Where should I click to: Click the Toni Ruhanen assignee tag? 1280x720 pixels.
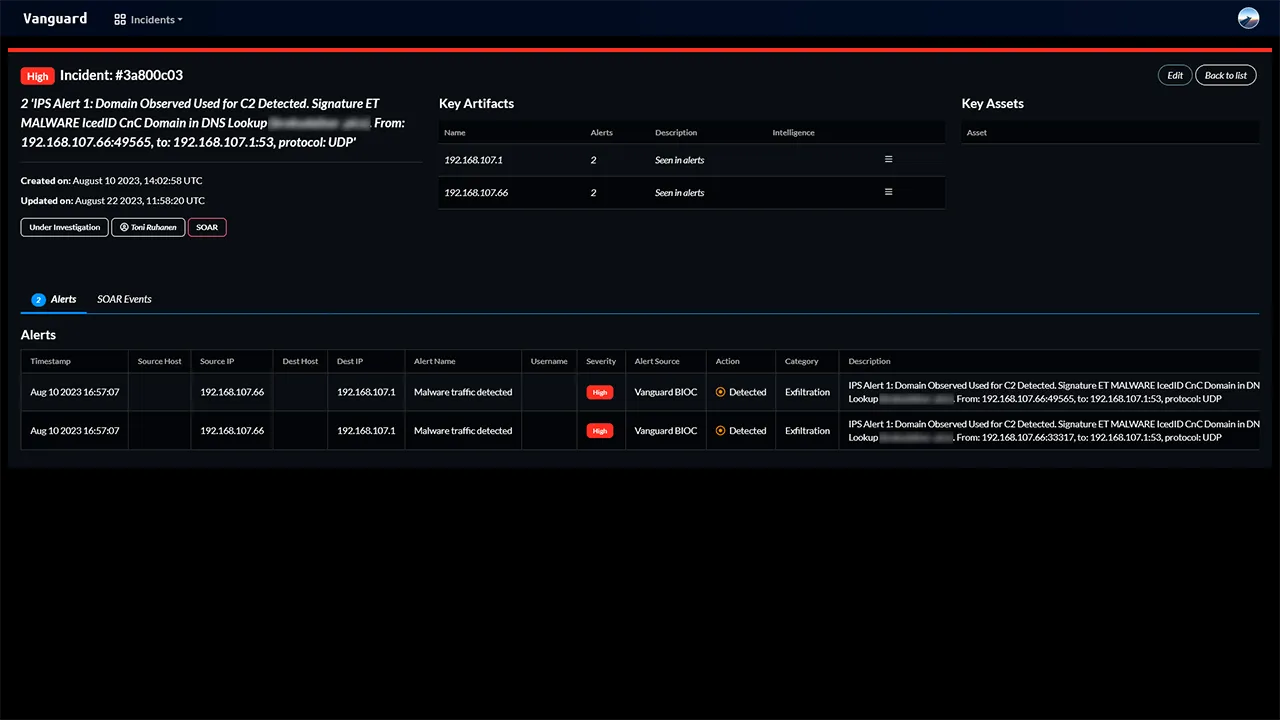coord(148,227)
